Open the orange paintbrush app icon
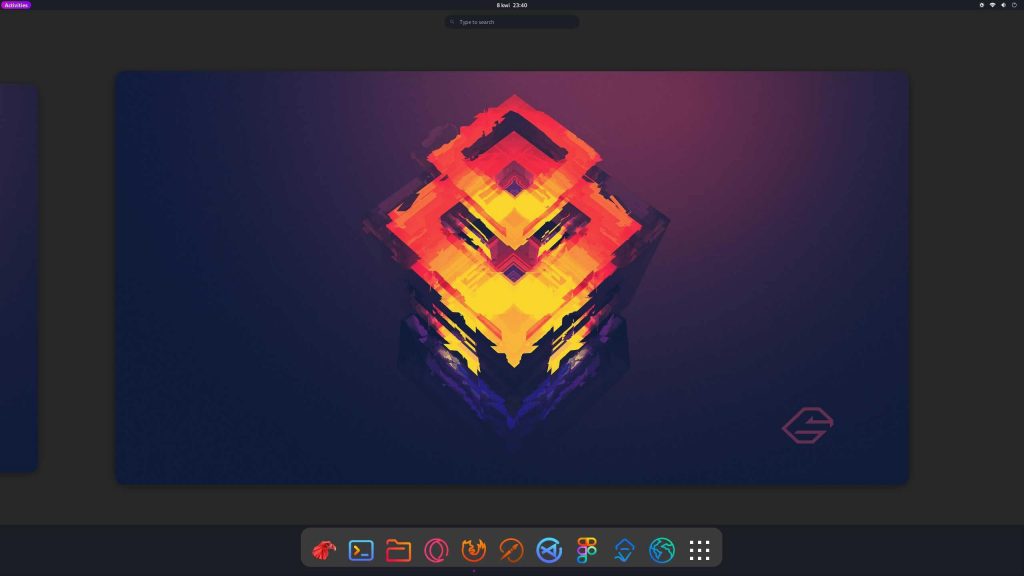Screen dimensions: 1024x576 tap(511, 549)
